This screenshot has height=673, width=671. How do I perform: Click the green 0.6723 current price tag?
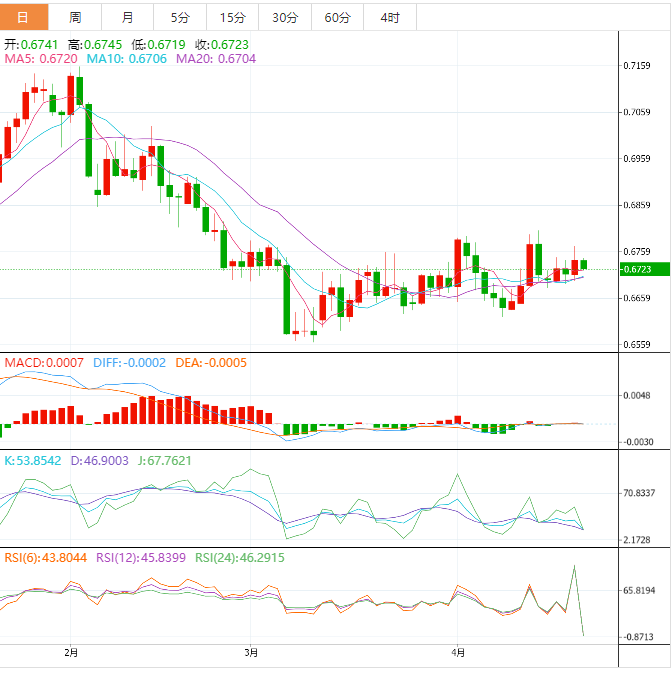tap(637, 269)
